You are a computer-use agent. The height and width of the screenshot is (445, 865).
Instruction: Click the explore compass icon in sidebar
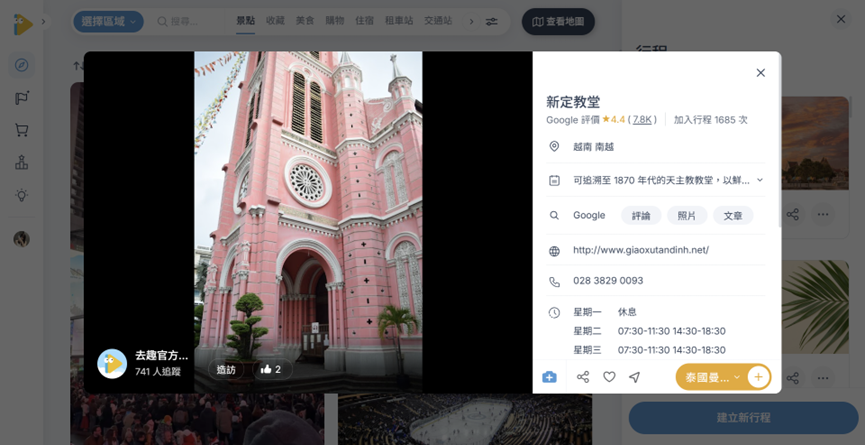[x=22, y=66]
